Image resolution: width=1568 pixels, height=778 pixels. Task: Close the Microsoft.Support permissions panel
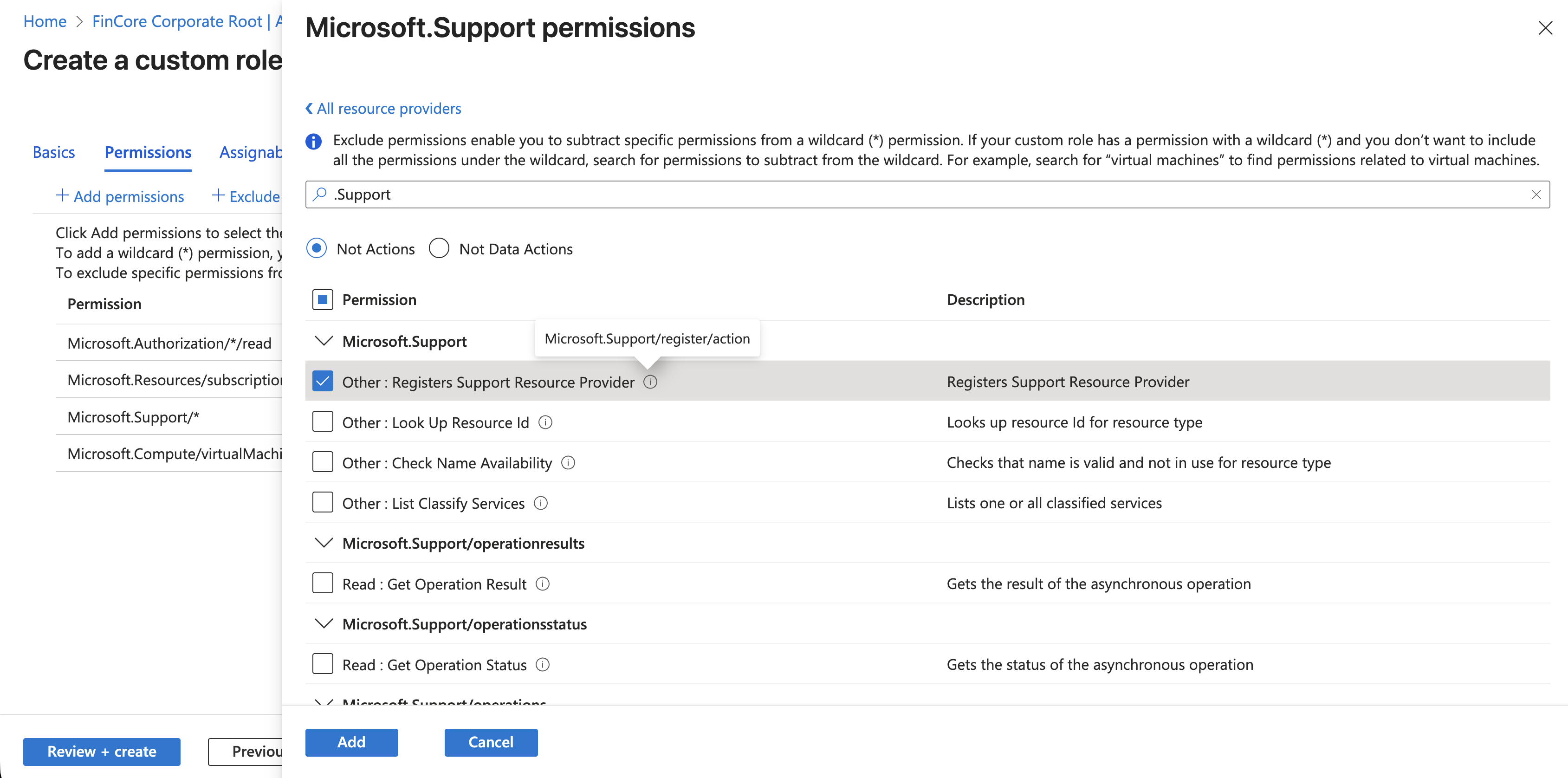(1545, 28)
